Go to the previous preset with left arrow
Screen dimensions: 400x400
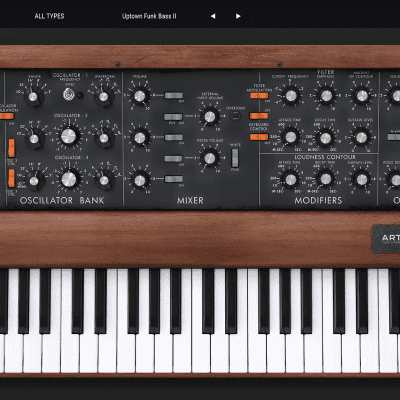point(213,16)
